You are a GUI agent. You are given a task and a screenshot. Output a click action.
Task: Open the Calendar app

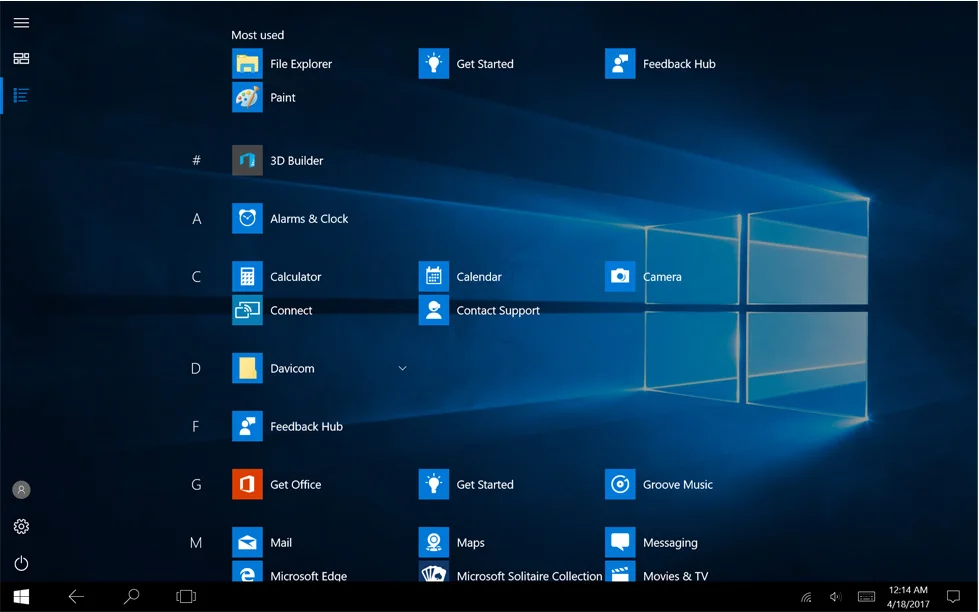(460, 277)
